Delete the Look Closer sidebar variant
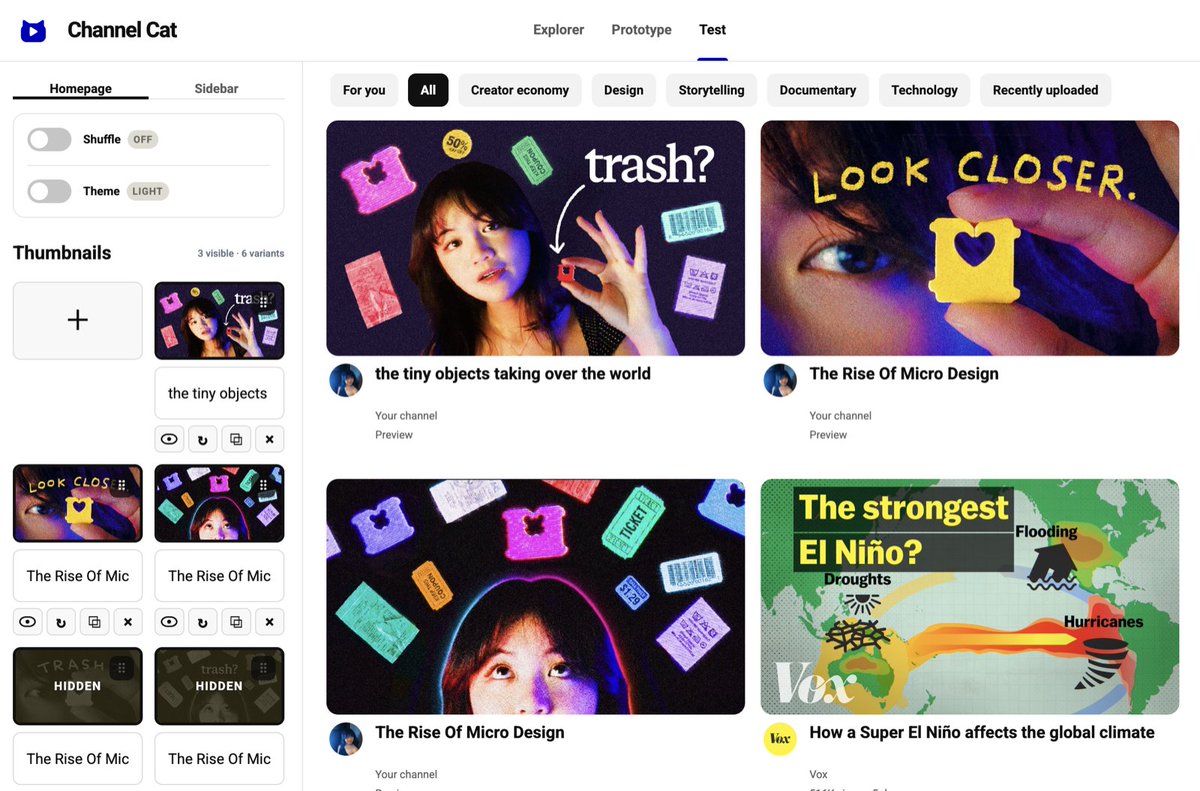 [128, 622]
